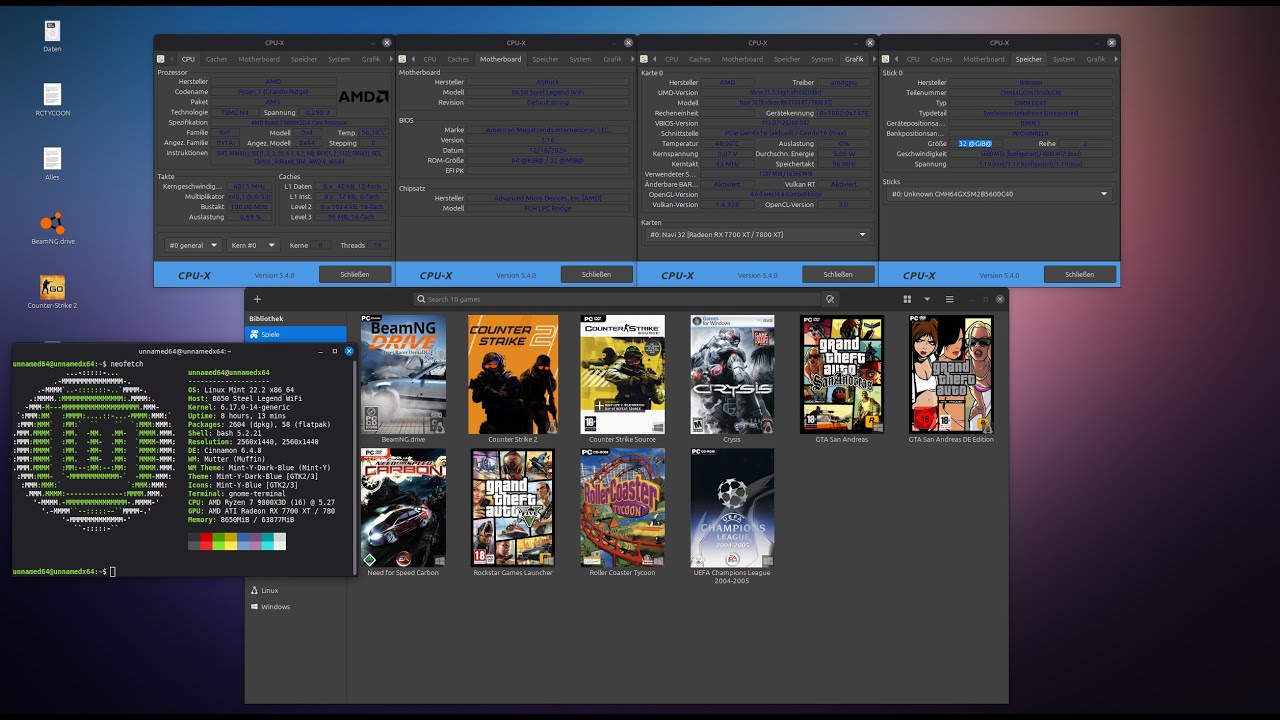Viewport: 1280px width, 720px height.
Task: Click the left tab-scroll arrow in the CPU-X Karte 0 window
Action: [x=655, y=59]
